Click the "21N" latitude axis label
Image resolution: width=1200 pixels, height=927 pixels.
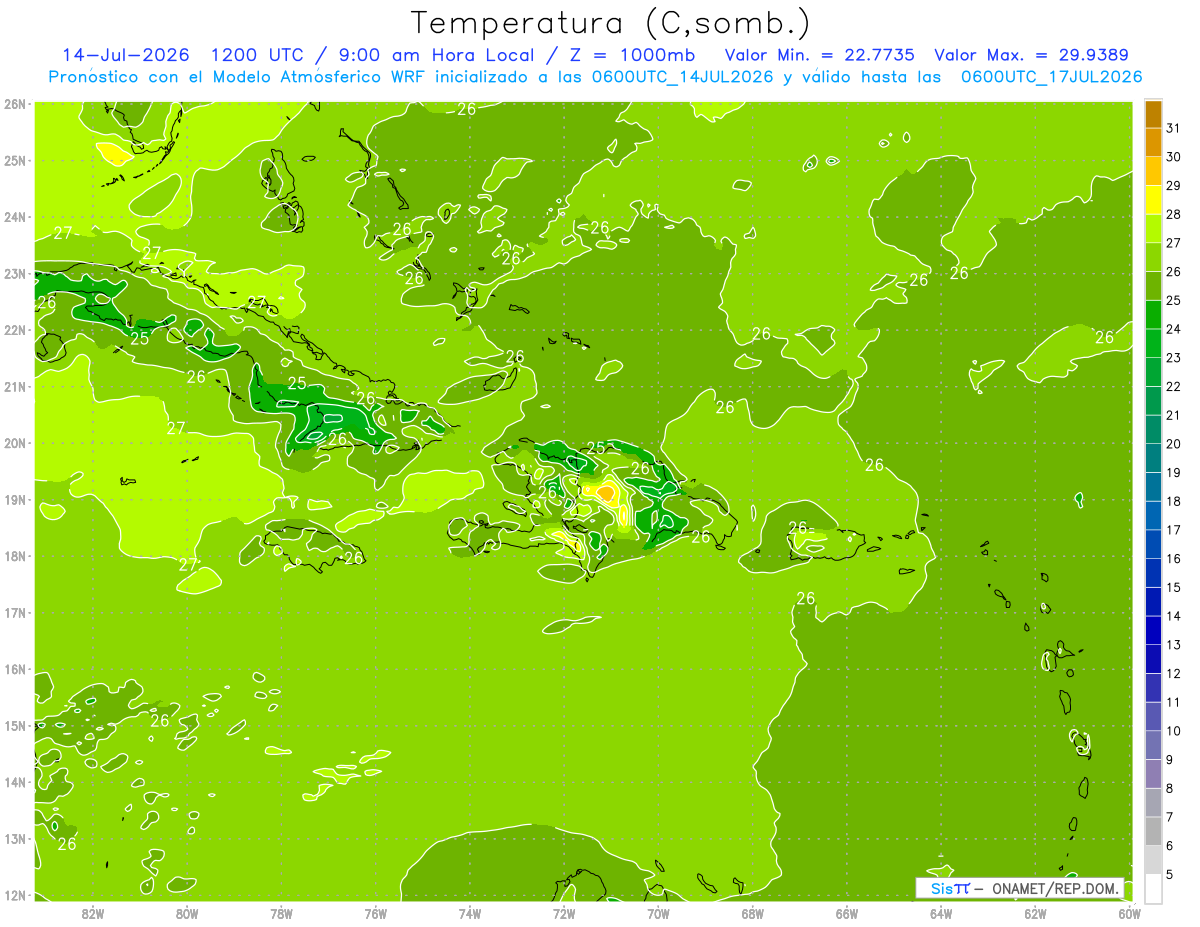click(14, 387)
